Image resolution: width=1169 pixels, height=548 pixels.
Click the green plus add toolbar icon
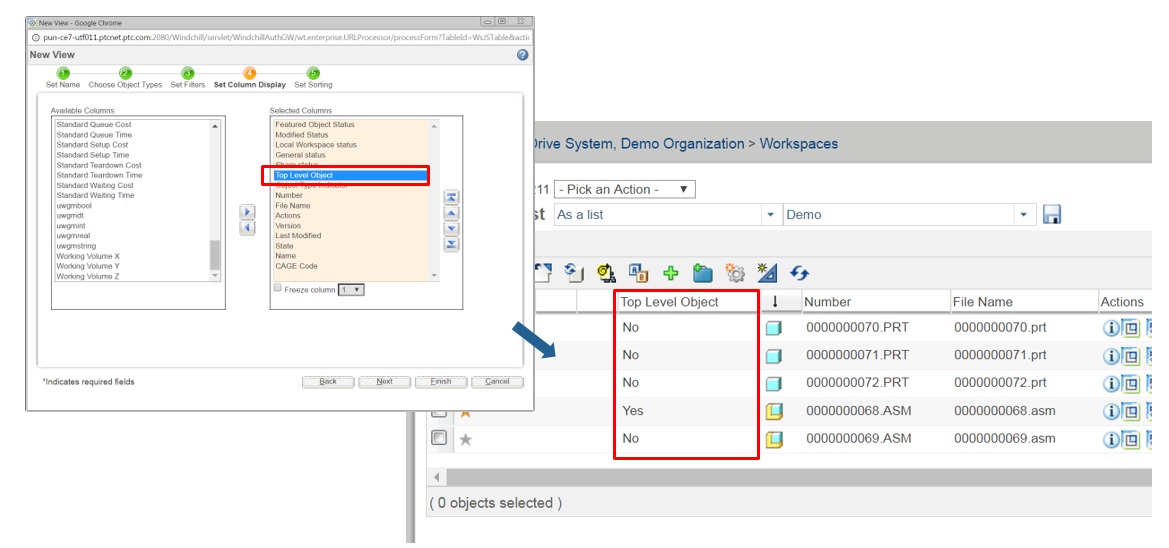click(671, 273)
